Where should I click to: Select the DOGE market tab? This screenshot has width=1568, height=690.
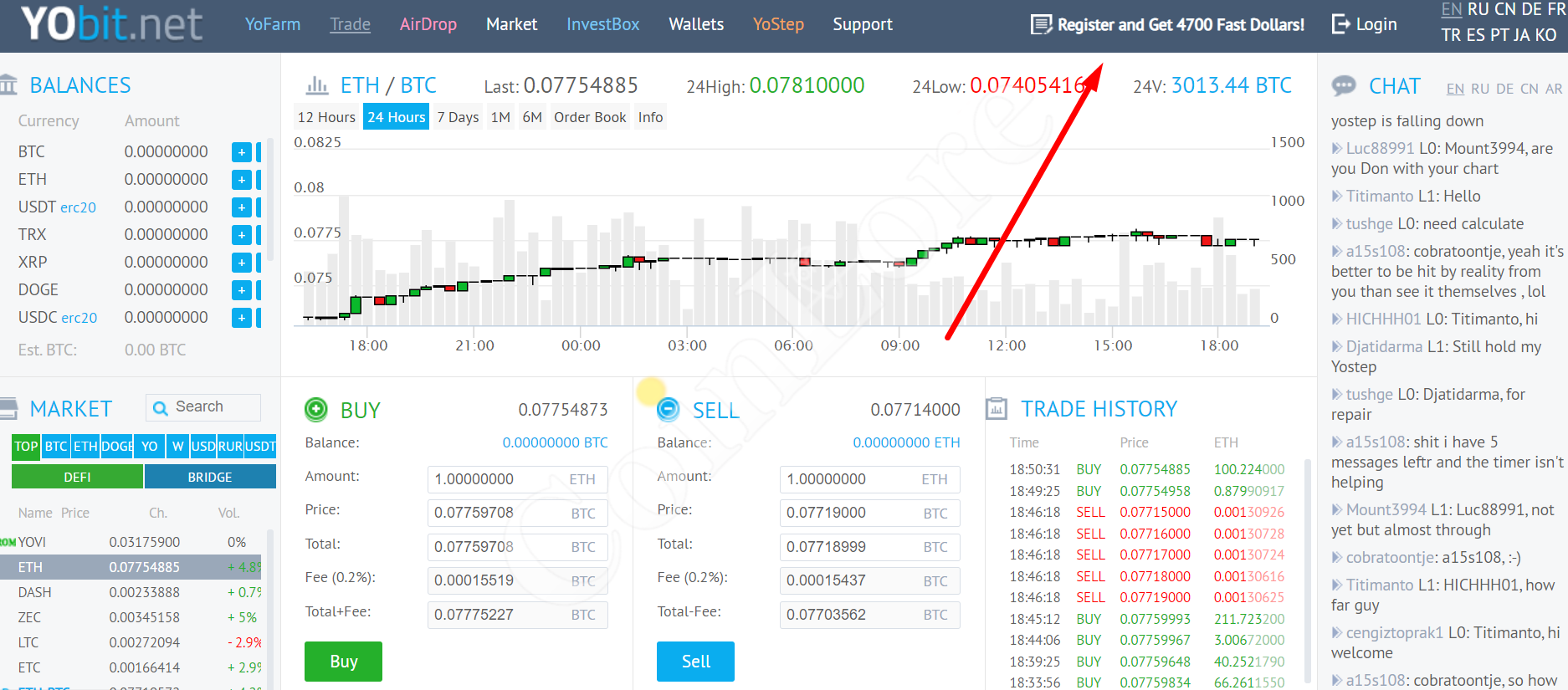[117, 447]
